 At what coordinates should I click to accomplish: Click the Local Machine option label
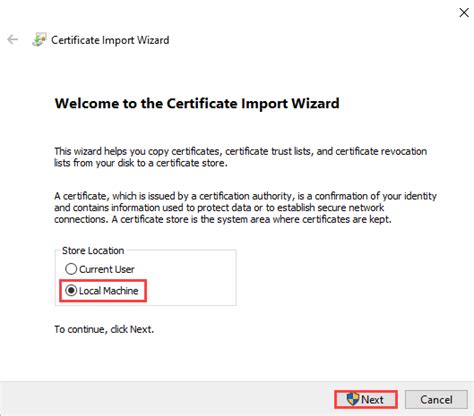click(x=108, y=291)
